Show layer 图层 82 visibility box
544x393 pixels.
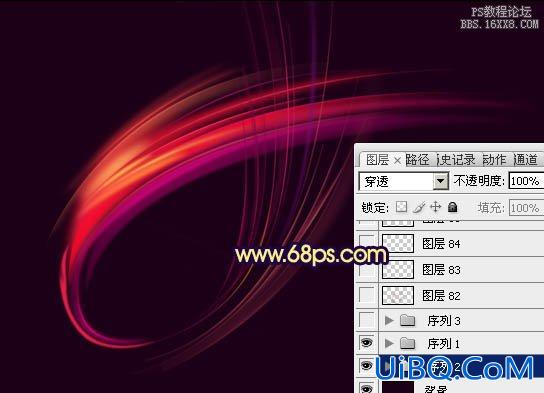(x=367, y=295)
